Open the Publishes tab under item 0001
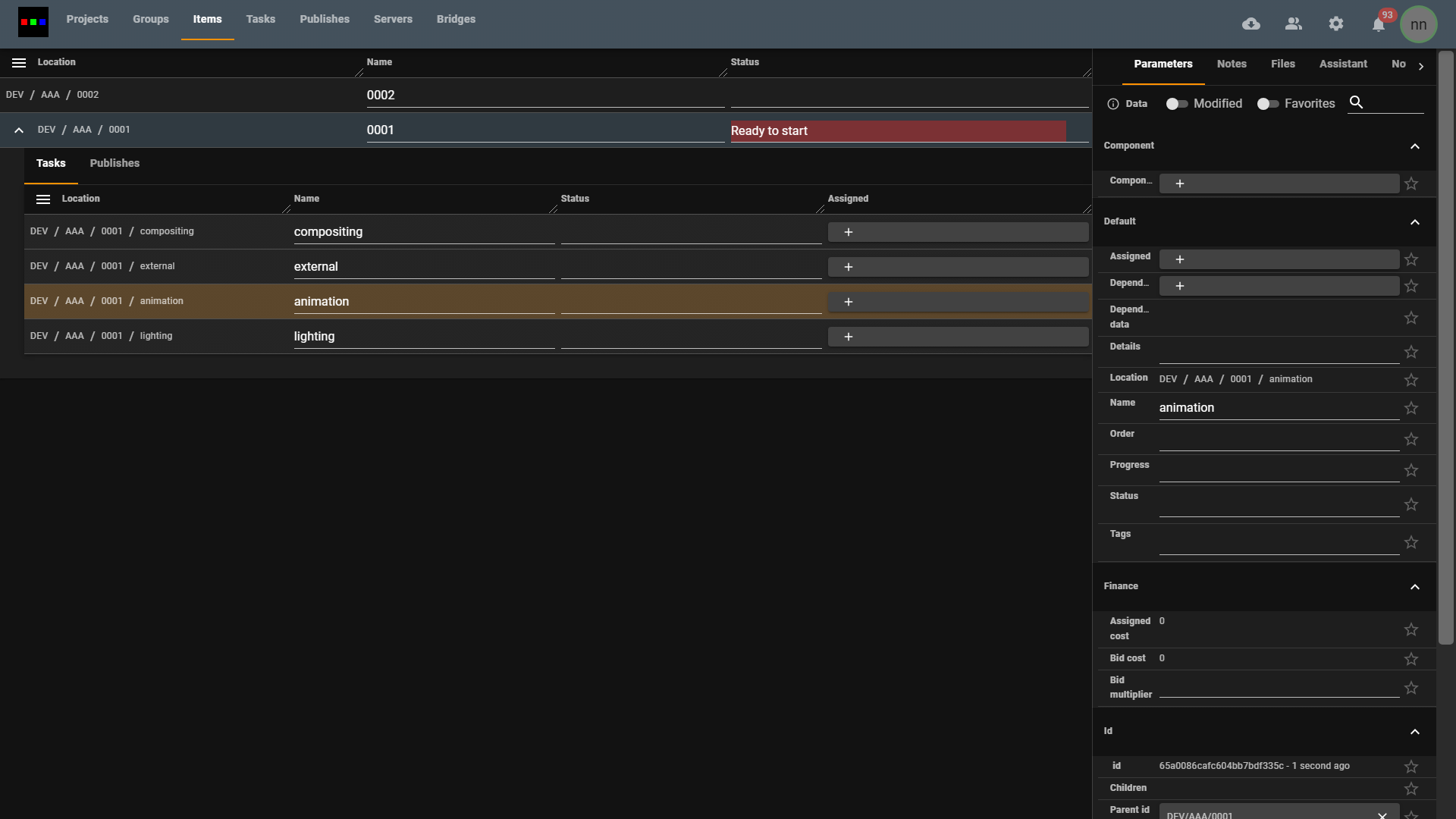This screenshot has width=1456, height=819. tap(115, 163)
